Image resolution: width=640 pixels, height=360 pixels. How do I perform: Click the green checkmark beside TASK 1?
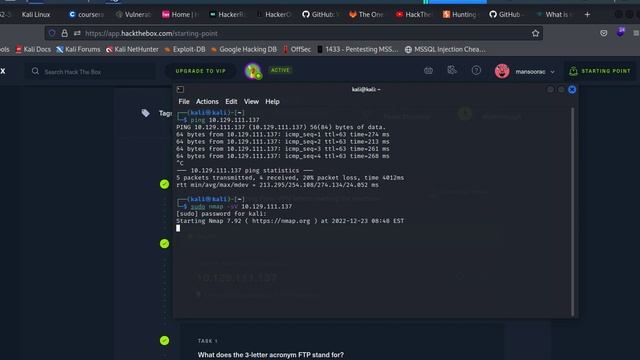[164, 340]
